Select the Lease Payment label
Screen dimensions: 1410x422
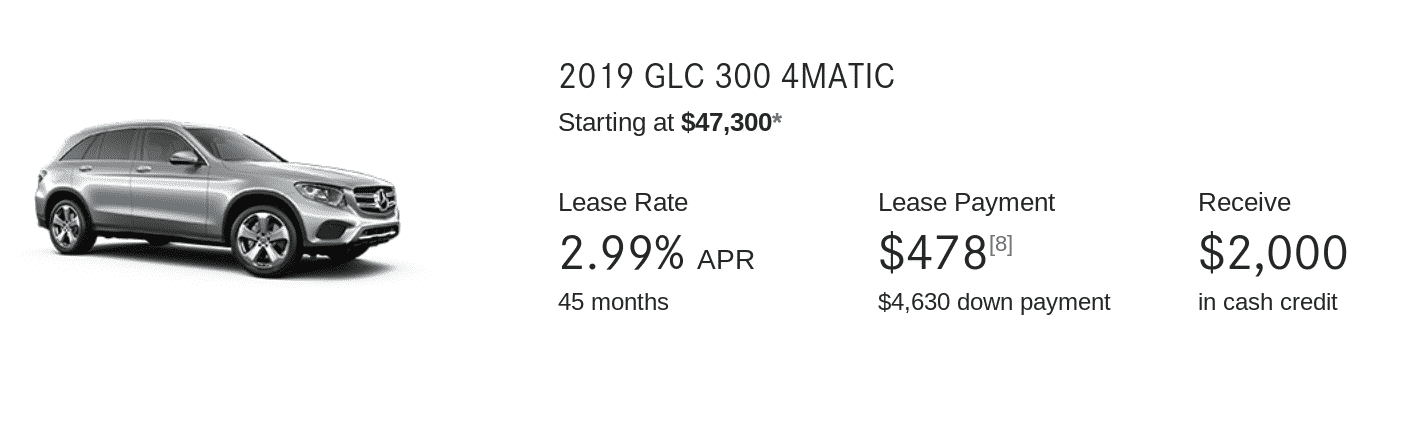[x=966, y=202]
